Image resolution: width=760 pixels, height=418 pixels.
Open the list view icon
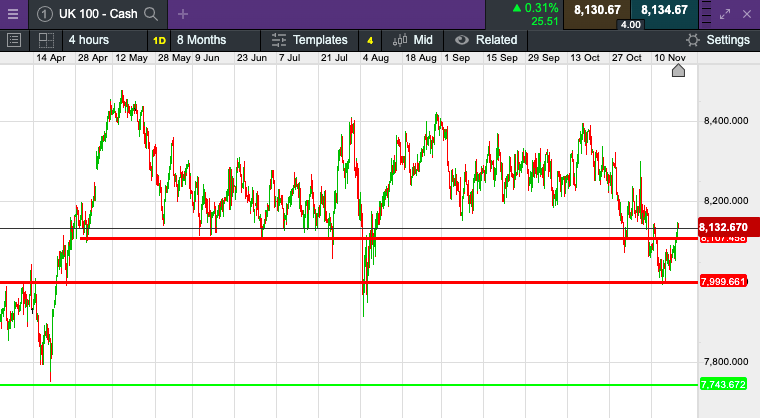(x=14, y=40)
